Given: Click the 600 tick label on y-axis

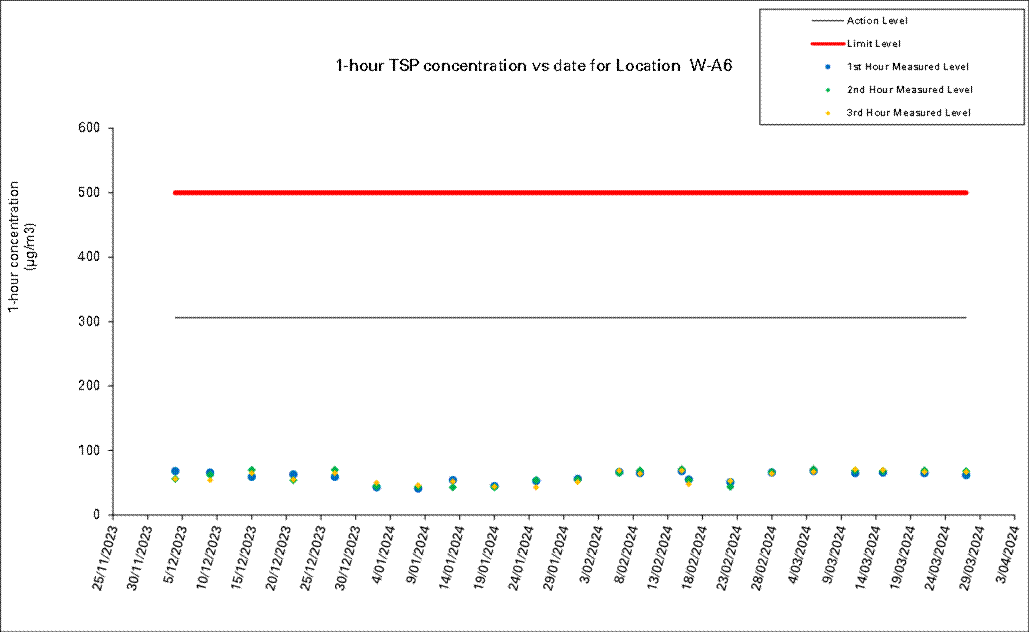Looking at the screenshot, I should coord(91,128).
